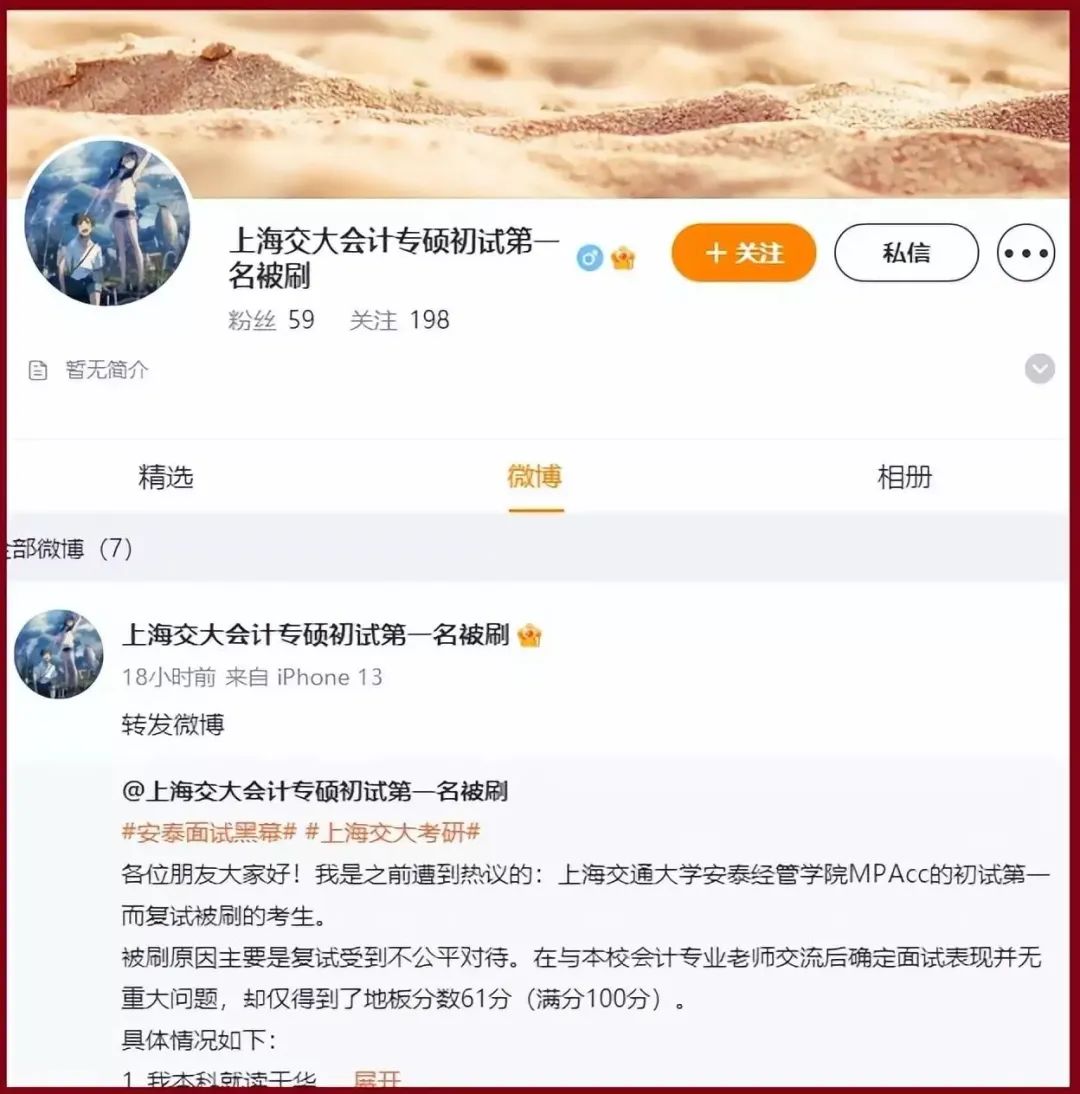Click the blue male gender icon

tap(590, 258)
